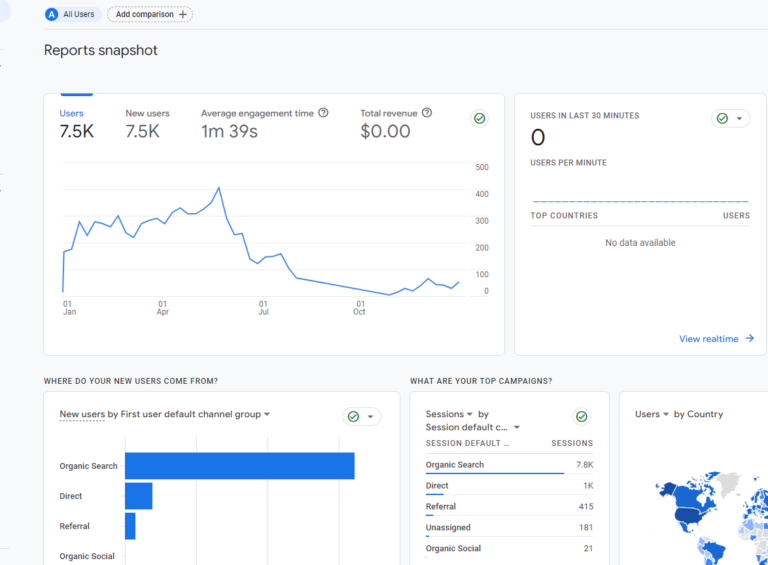
Task: Click the by Country dimension label
Action: [x=698, y=414]
